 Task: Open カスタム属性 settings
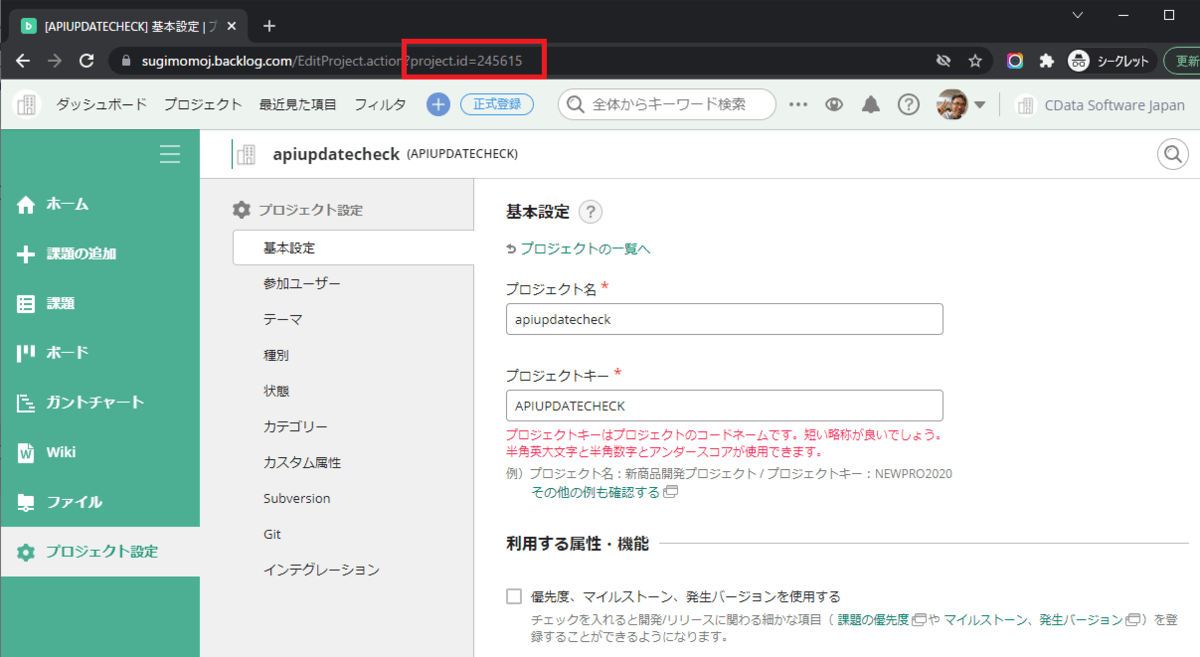coord(302,463)
